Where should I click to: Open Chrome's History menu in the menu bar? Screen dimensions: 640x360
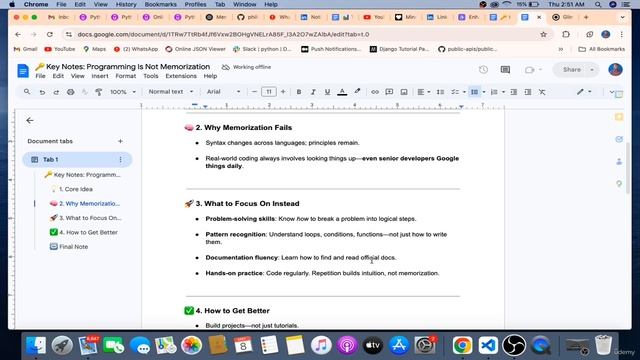click(126, 4)
